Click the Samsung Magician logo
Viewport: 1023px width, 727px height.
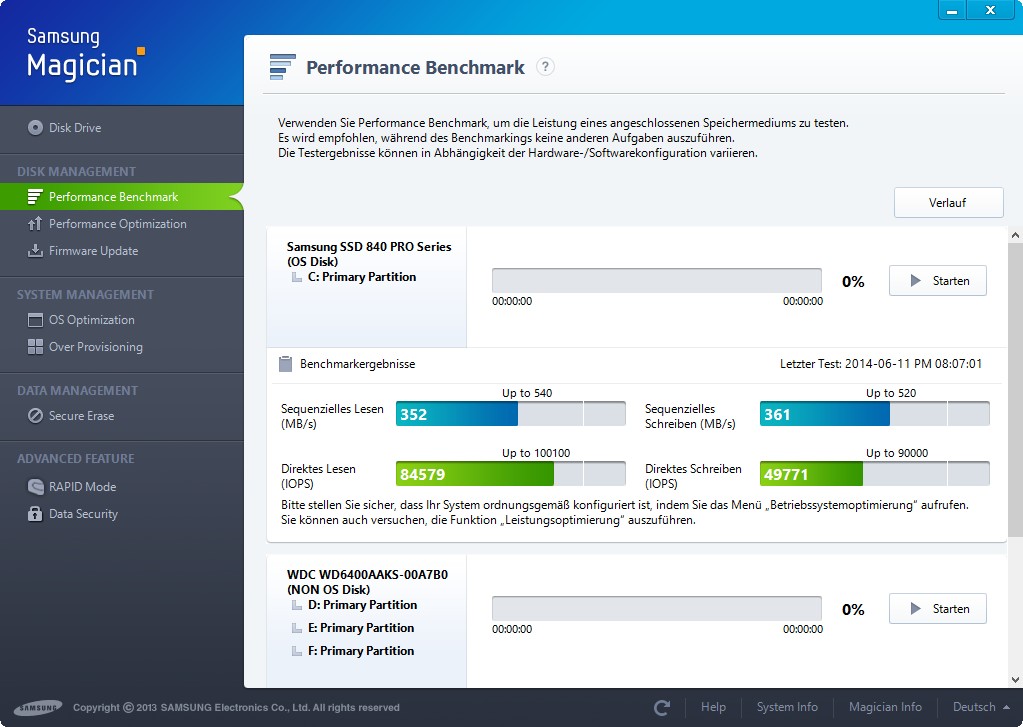(85, 54)
